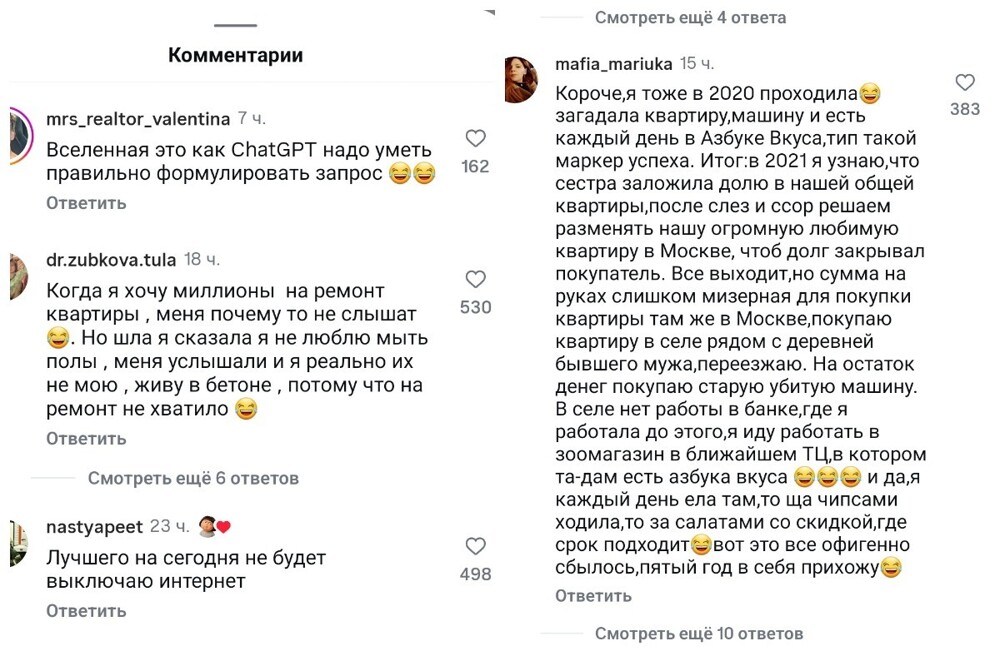This screenshot has width=1000, height=666.
Task: Toggle like on dr.zubkova.tula's comment heart
Action: 475,280
